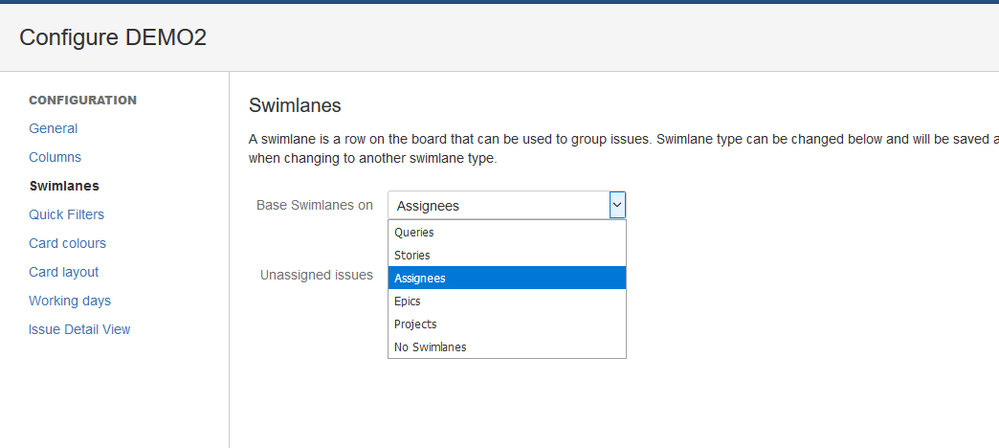
Task: Open the General configuration page
Action: click(x=53, y=128)
